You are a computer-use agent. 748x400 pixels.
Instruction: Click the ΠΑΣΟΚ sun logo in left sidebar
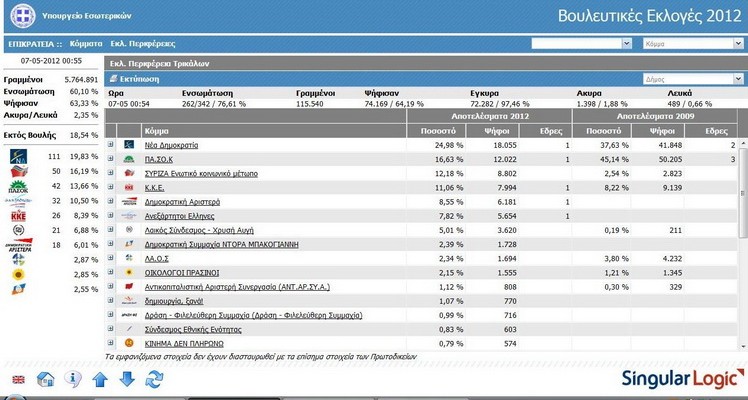pyautogui.click(x=19, y=186)
